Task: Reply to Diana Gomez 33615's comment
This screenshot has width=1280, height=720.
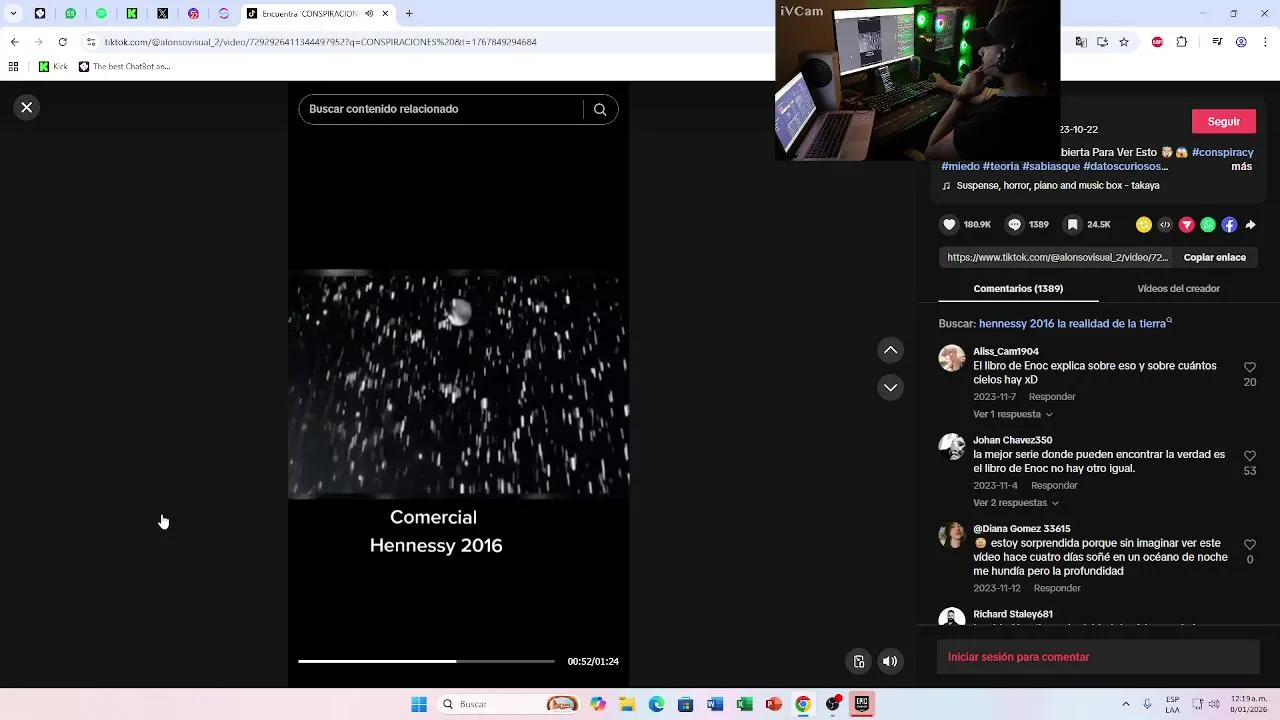Action: coord(1057,588)
